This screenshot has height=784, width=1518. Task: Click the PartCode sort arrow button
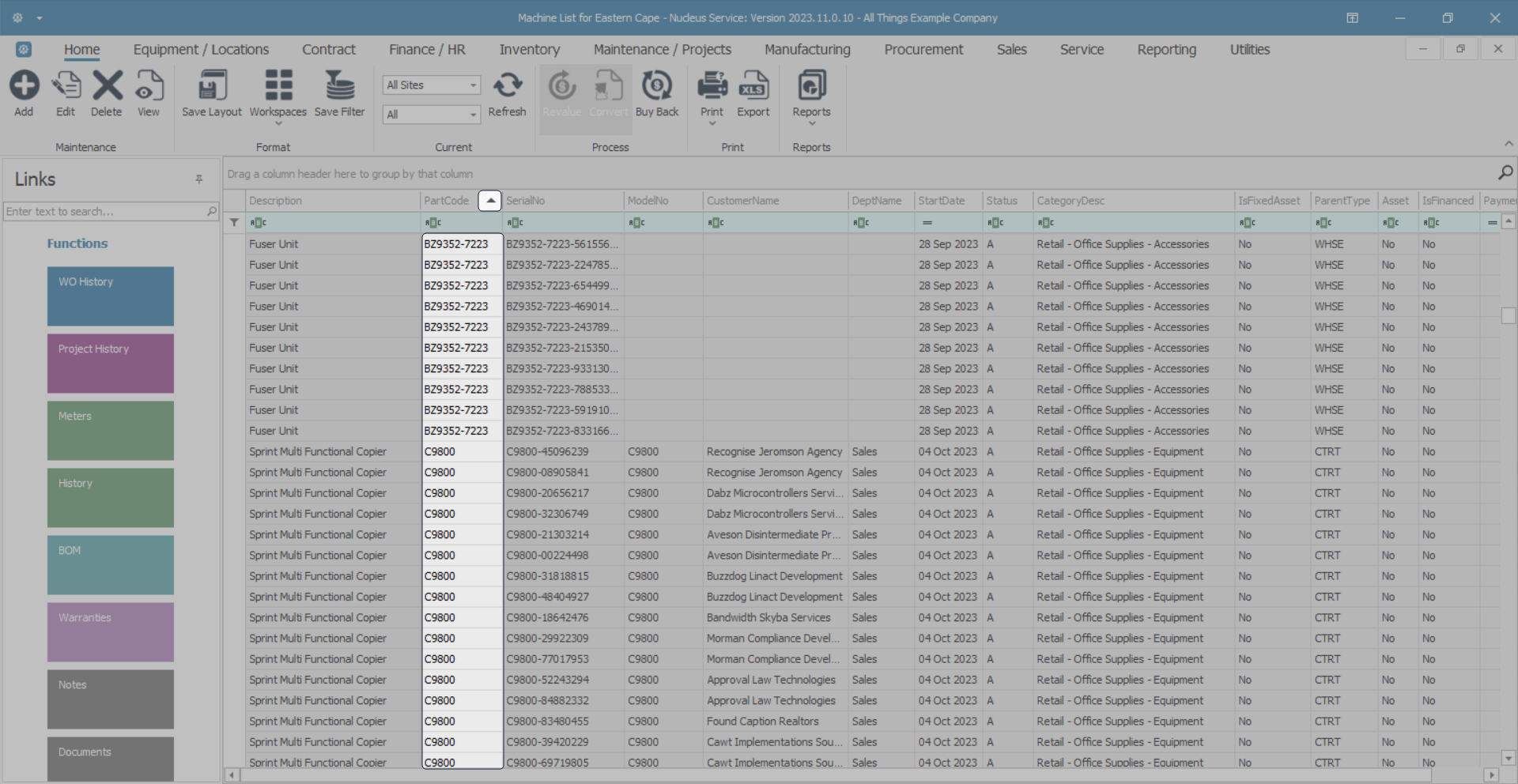point(490,201)
